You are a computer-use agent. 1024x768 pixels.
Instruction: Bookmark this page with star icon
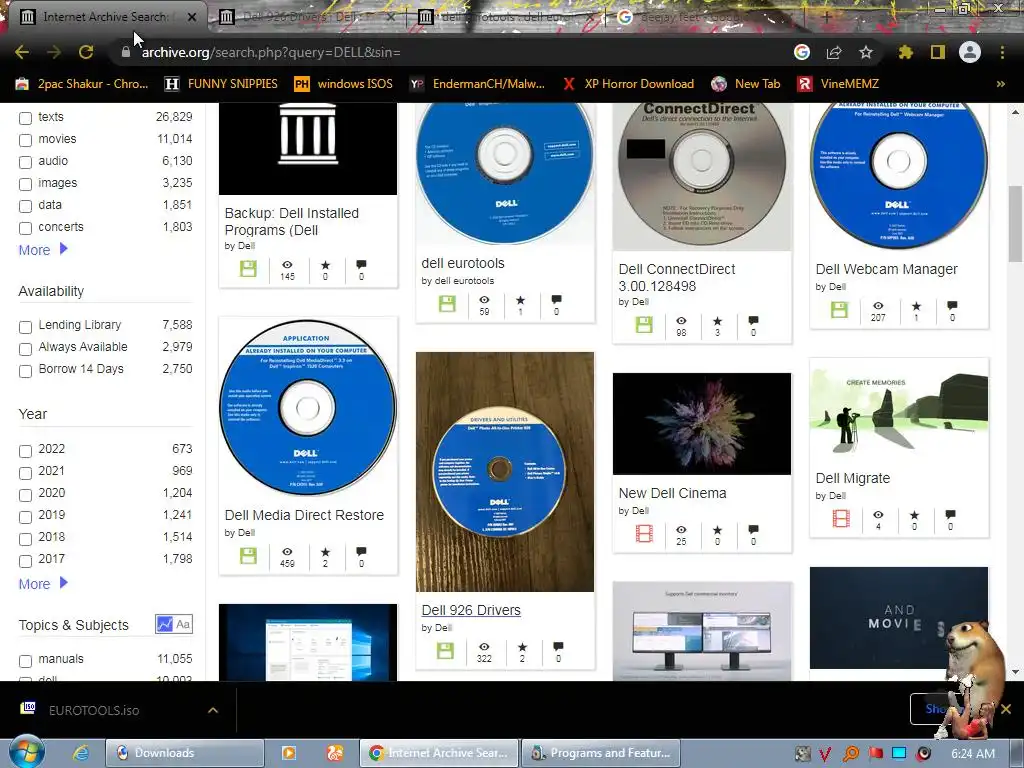[866, 52]
